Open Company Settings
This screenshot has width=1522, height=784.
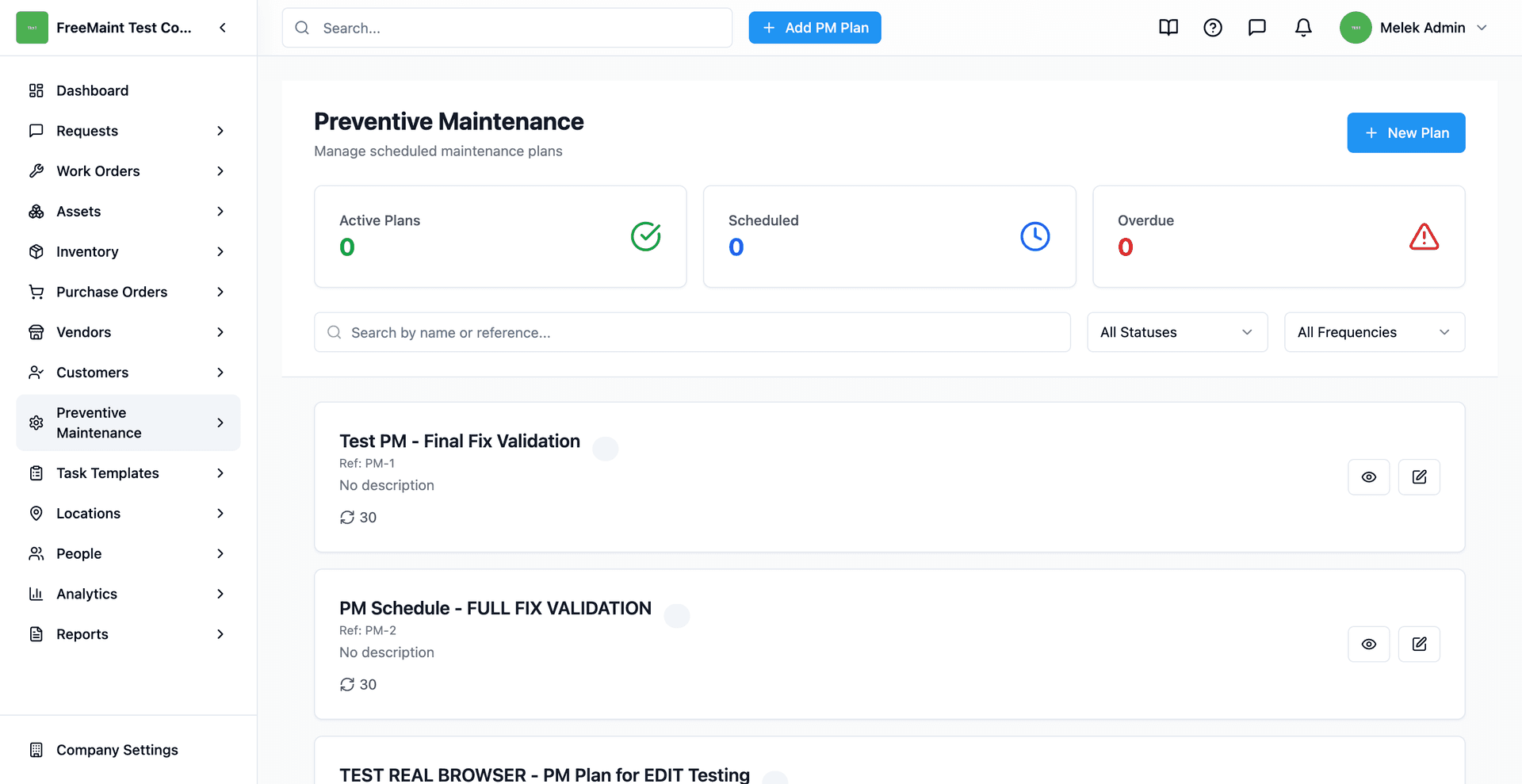point(128,750)
